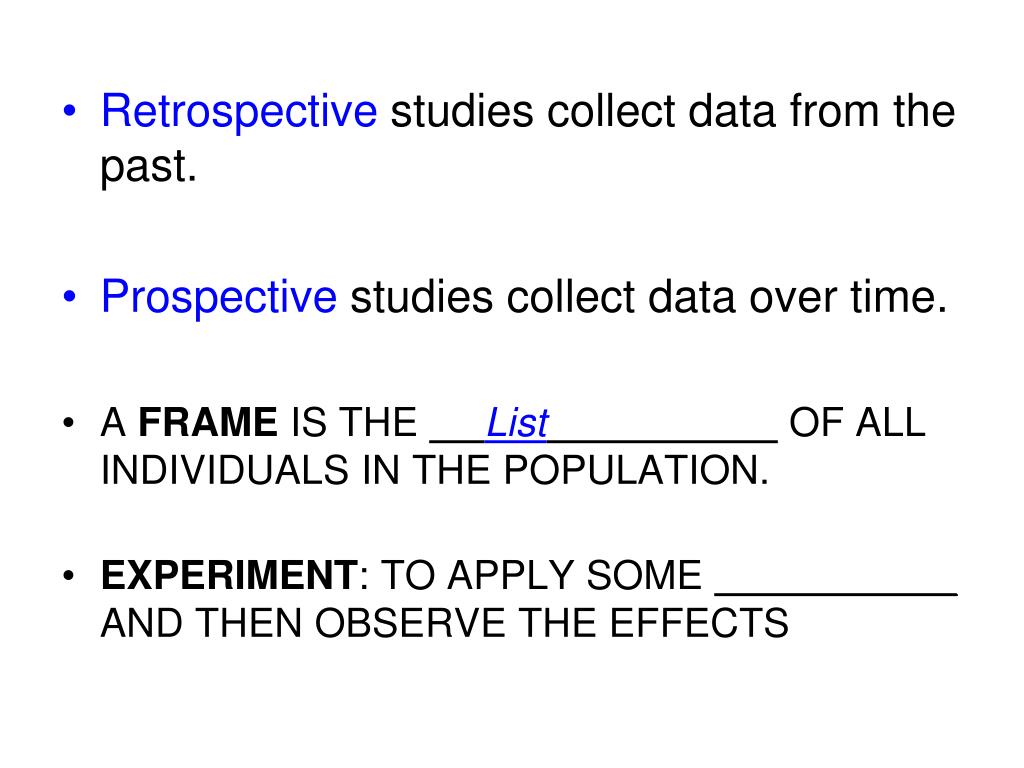Click the bullet before A FRAME
The image size is (1024, 768).
(x=69, y=426)
